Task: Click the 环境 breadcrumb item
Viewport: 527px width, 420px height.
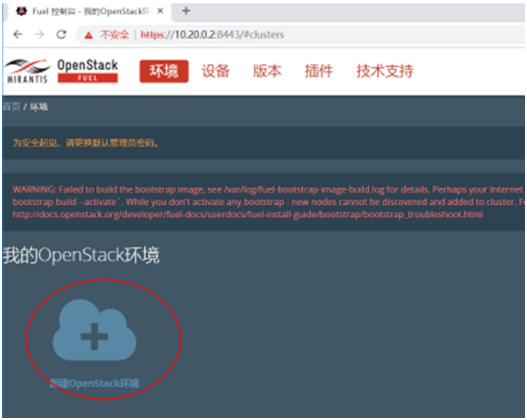Action: [x=39, y=107]
